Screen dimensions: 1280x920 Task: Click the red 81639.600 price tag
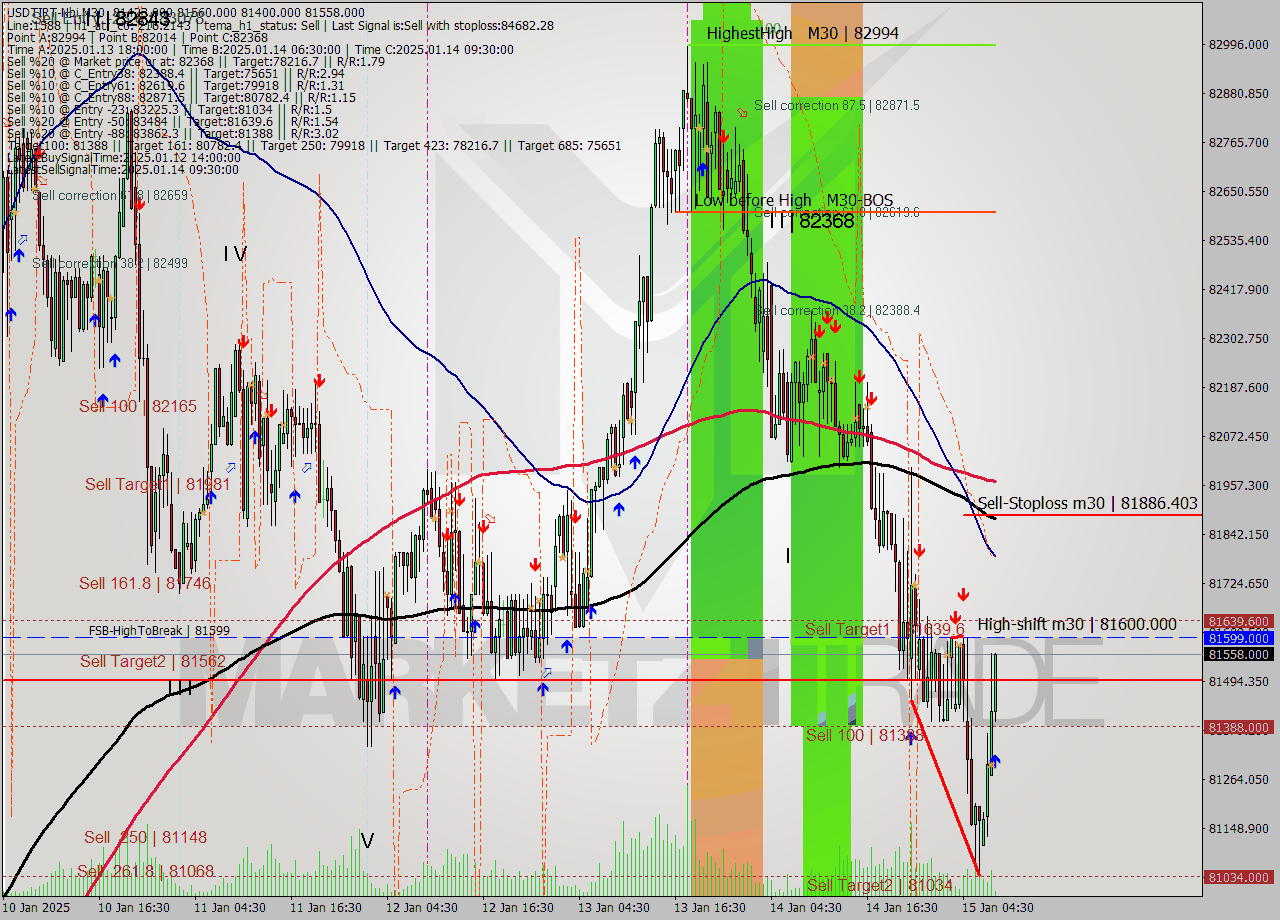pos(1240,621)
